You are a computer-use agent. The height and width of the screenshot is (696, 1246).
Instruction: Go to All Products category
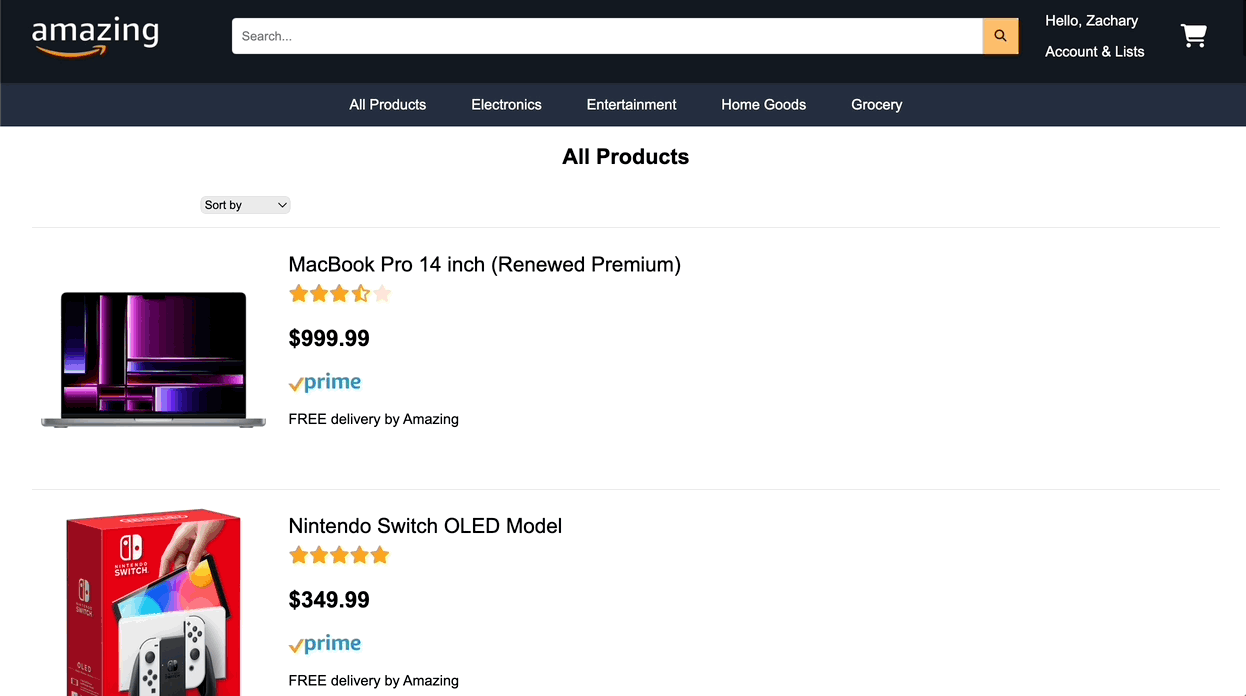387,104
